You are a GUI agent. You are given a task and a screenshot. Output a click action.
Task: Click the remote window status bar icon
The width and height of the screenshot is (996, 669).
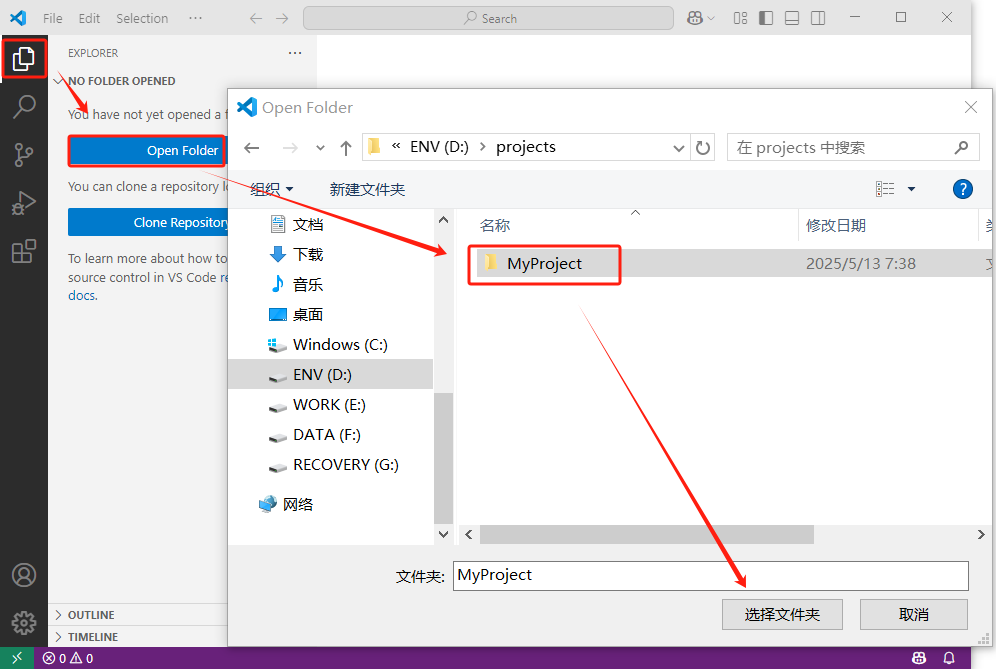(17, 658)
